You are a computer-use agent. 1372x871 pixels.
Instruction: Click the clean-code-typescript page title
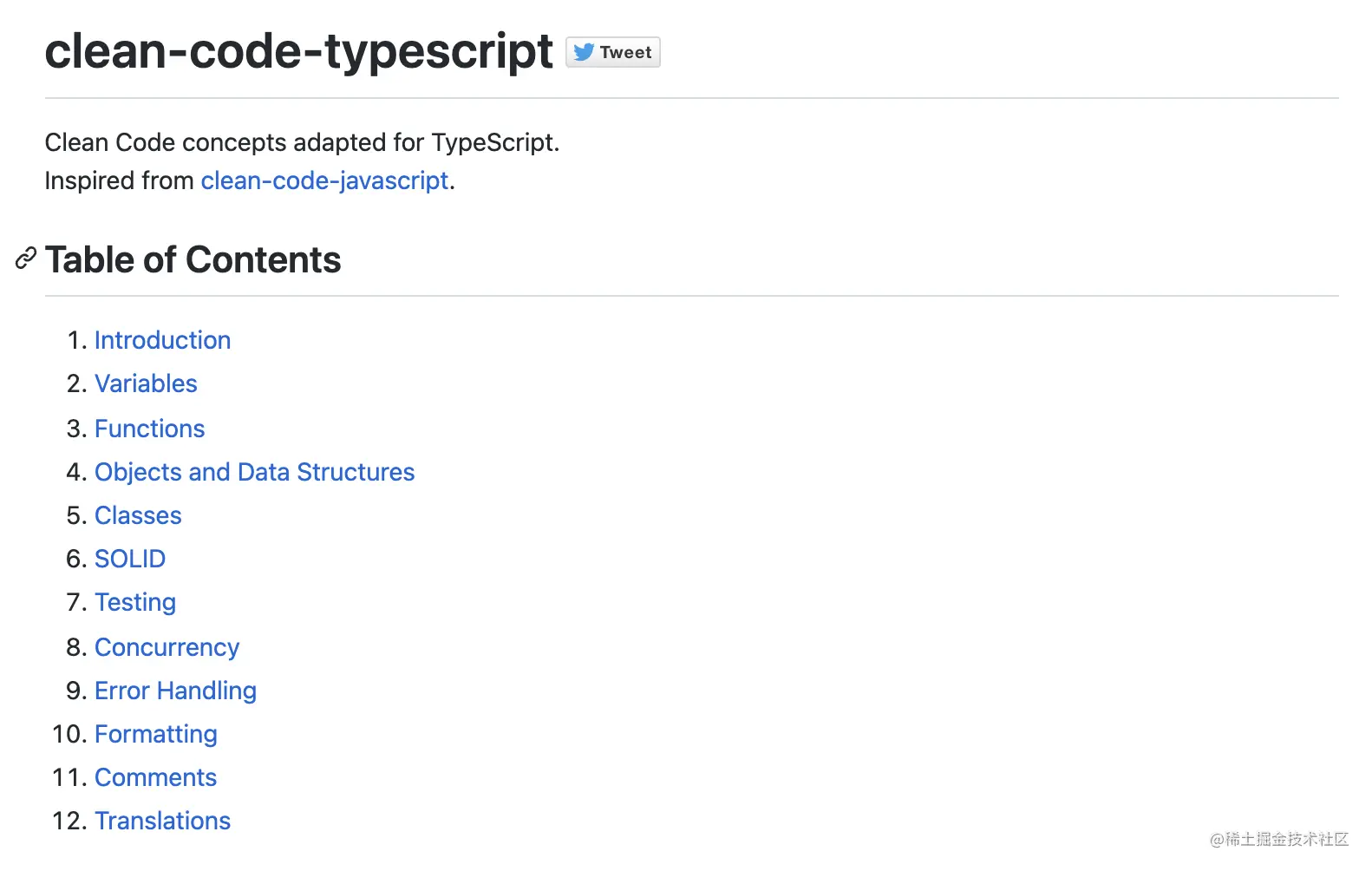[298, 51]
